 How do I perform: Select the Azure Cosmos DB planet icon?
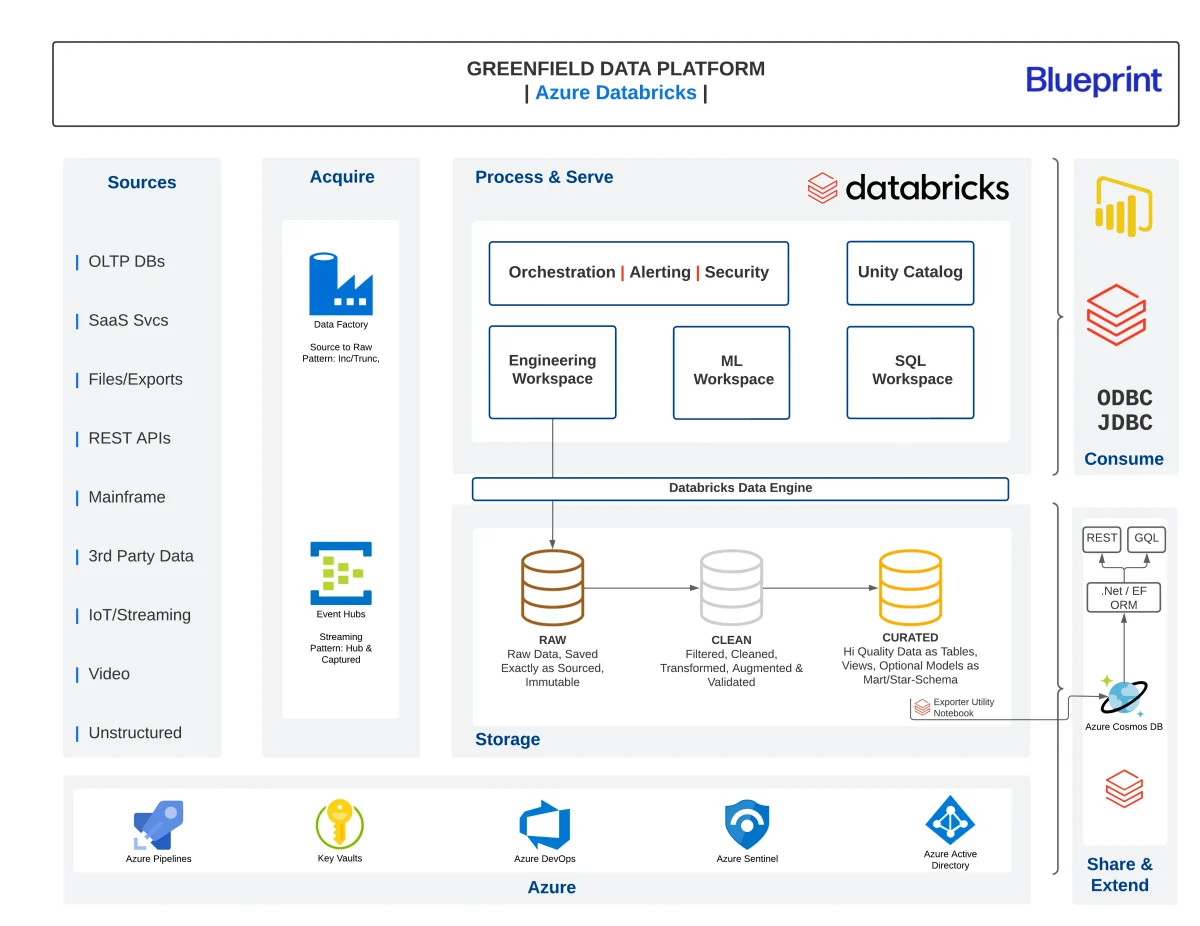pyautogui.click(x=1124, y=696)
